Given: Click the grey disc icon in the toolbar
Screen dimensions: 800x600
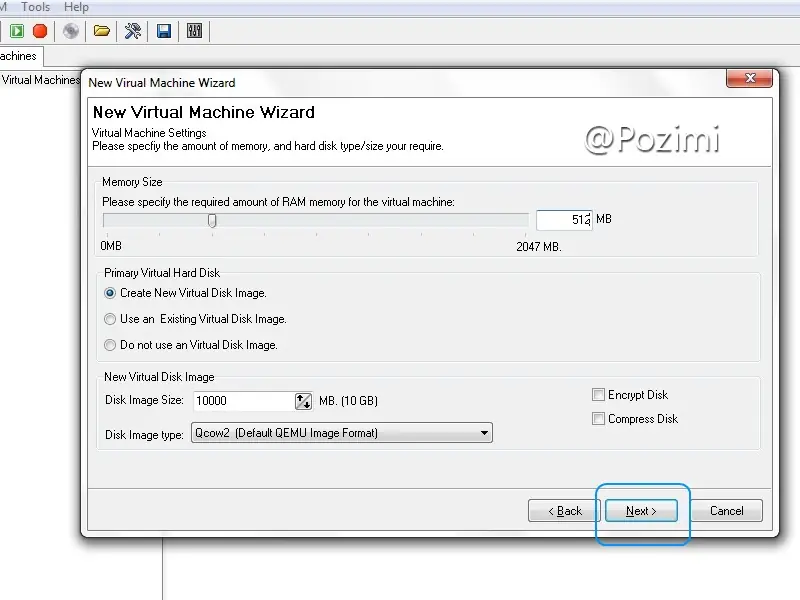Looking at the screenshot, I should (x=71, y=31).
